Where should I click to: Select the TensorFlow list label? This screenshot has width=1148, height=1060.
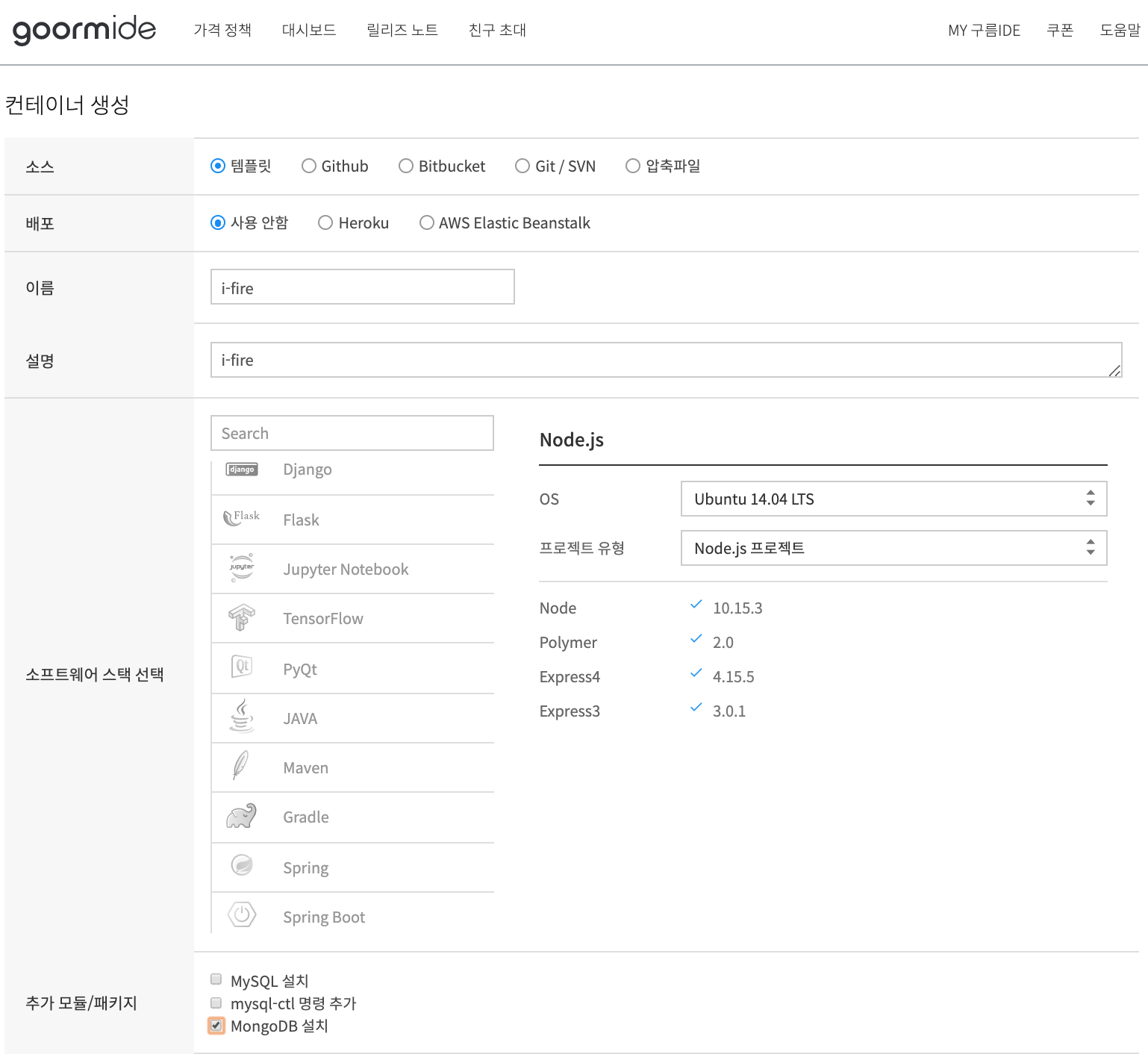[323, 619]
